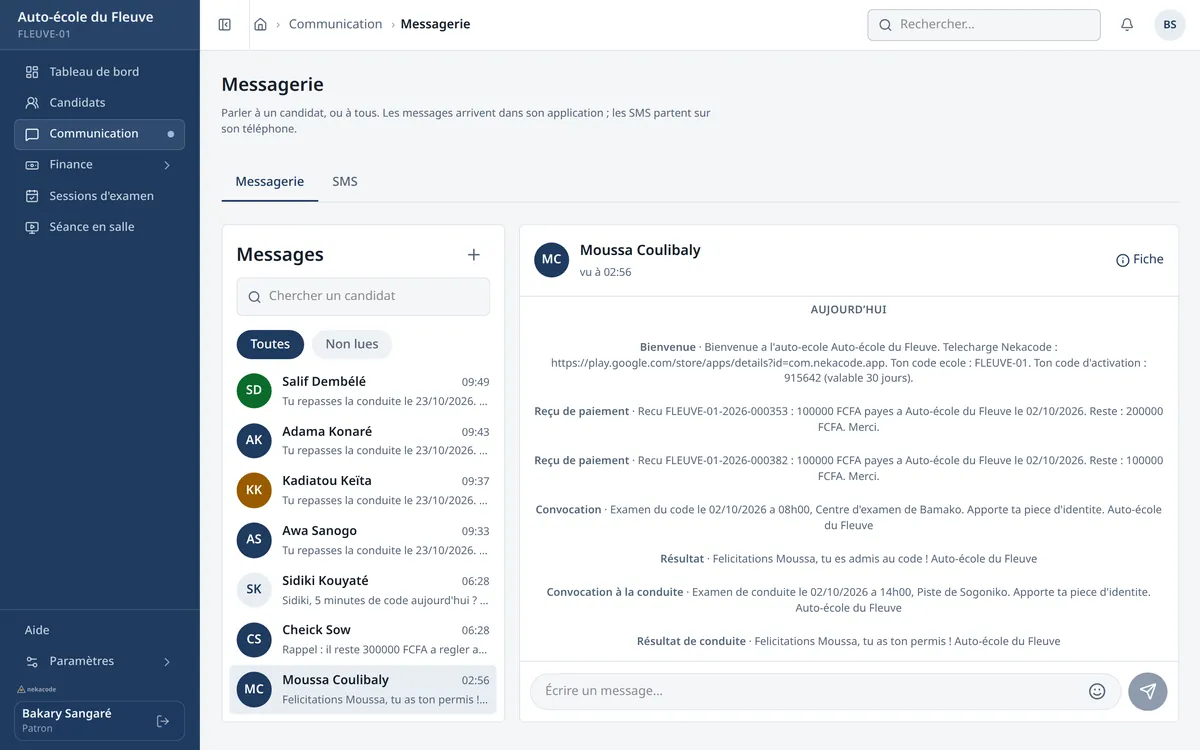
Task: Collapse the sidebar panel icon
Action: (x=225, y=25)
